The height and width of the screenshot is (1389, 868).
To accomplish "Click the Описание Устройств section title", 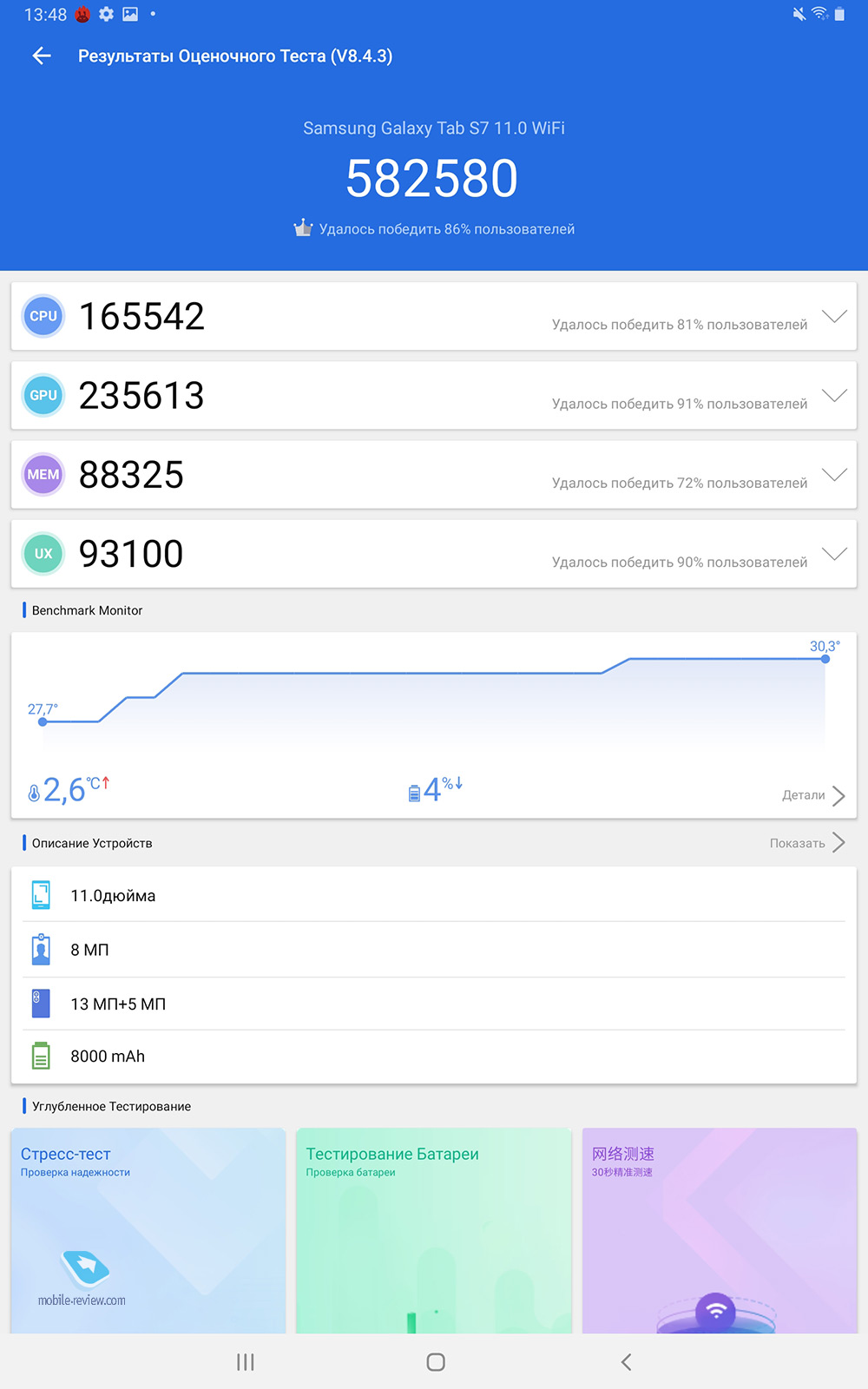I will [x=92, y=843].
